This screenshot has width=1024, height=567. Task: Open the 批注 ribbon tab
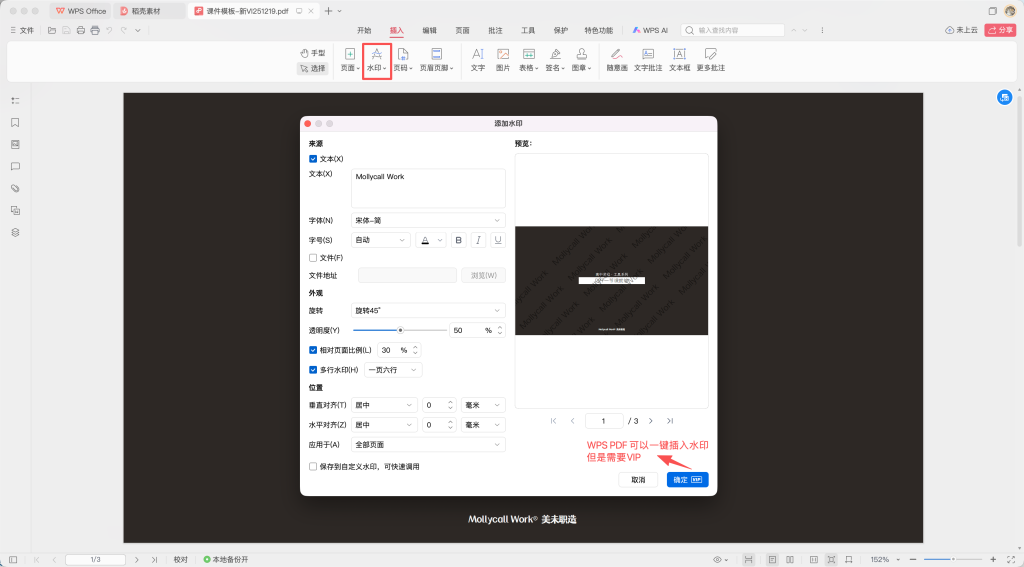pos(494,31)
